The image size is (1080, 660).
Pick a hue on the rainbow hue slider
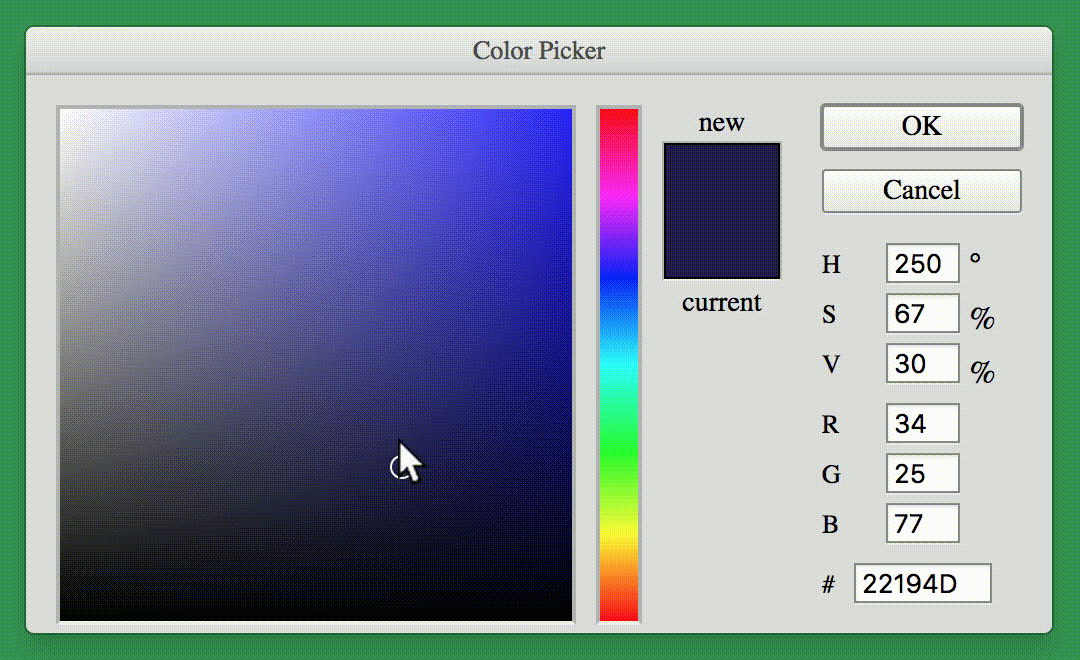[619, 365]
